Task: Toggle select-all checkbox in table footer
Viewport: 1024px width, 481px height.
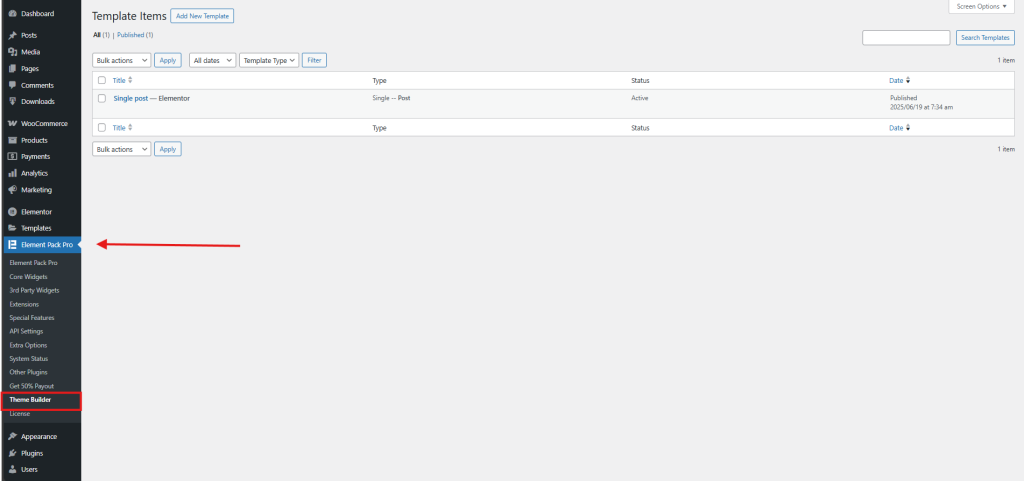Action: tap(102, 128)
